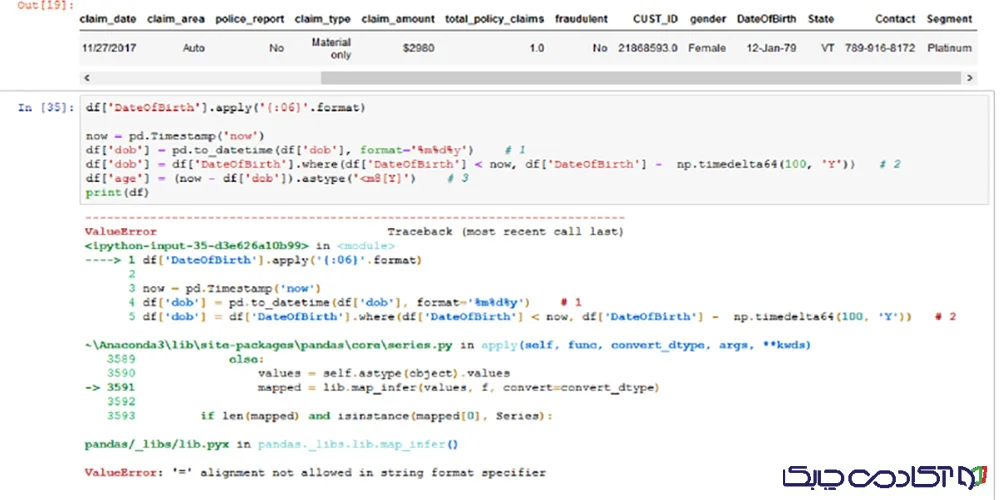Open the series.py path in the traceback
The height and width of the screenshot is (500, 1000).
point(269,344)
